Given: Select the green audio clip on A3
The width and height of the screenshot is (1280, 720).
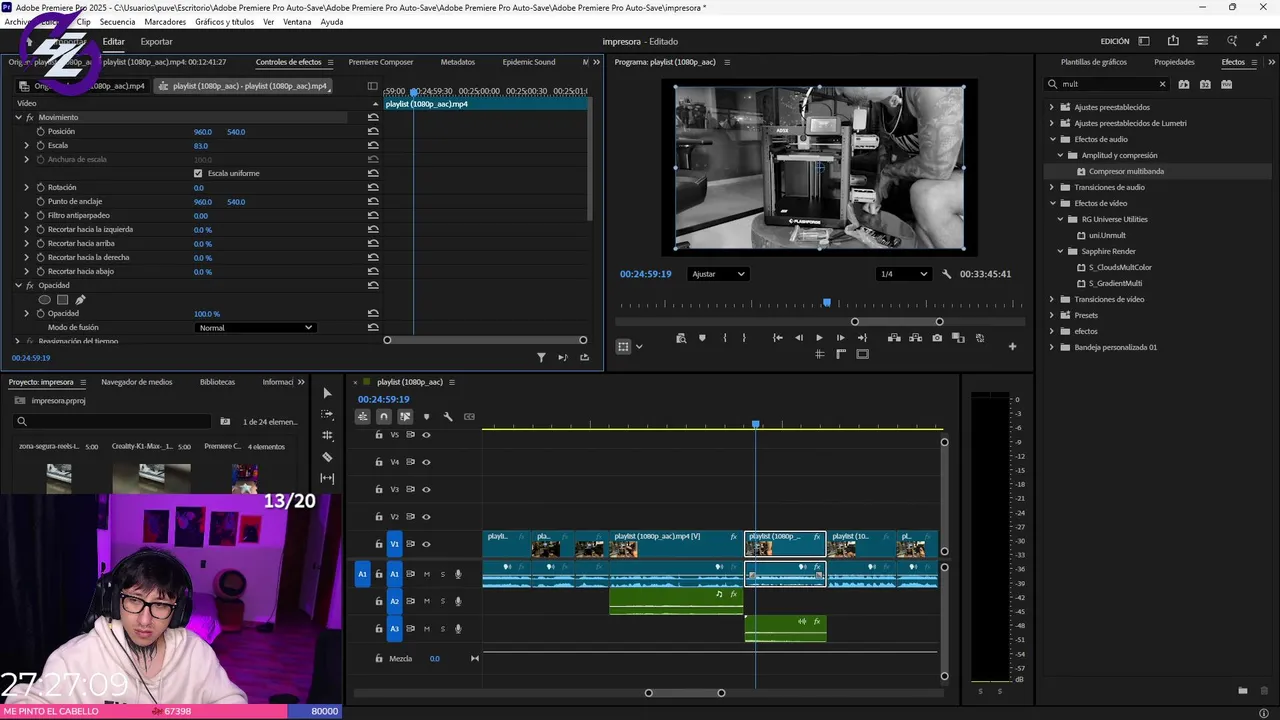Looking at the screenshot, I should 785,628.
